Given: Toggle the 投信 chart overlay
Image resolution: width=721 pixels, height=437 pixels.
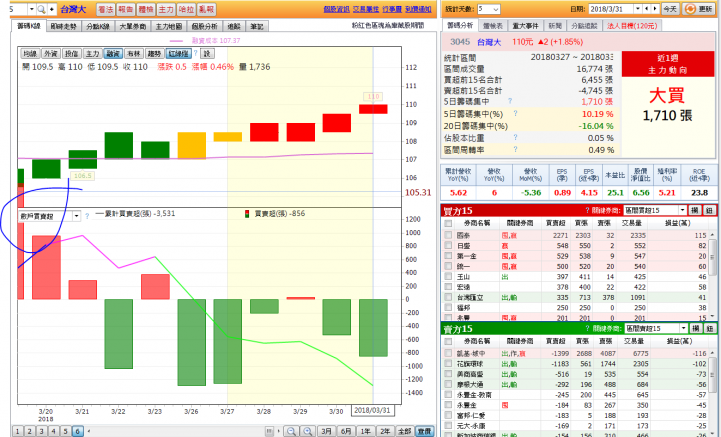Looking at the screenshot, I should 71,54.
